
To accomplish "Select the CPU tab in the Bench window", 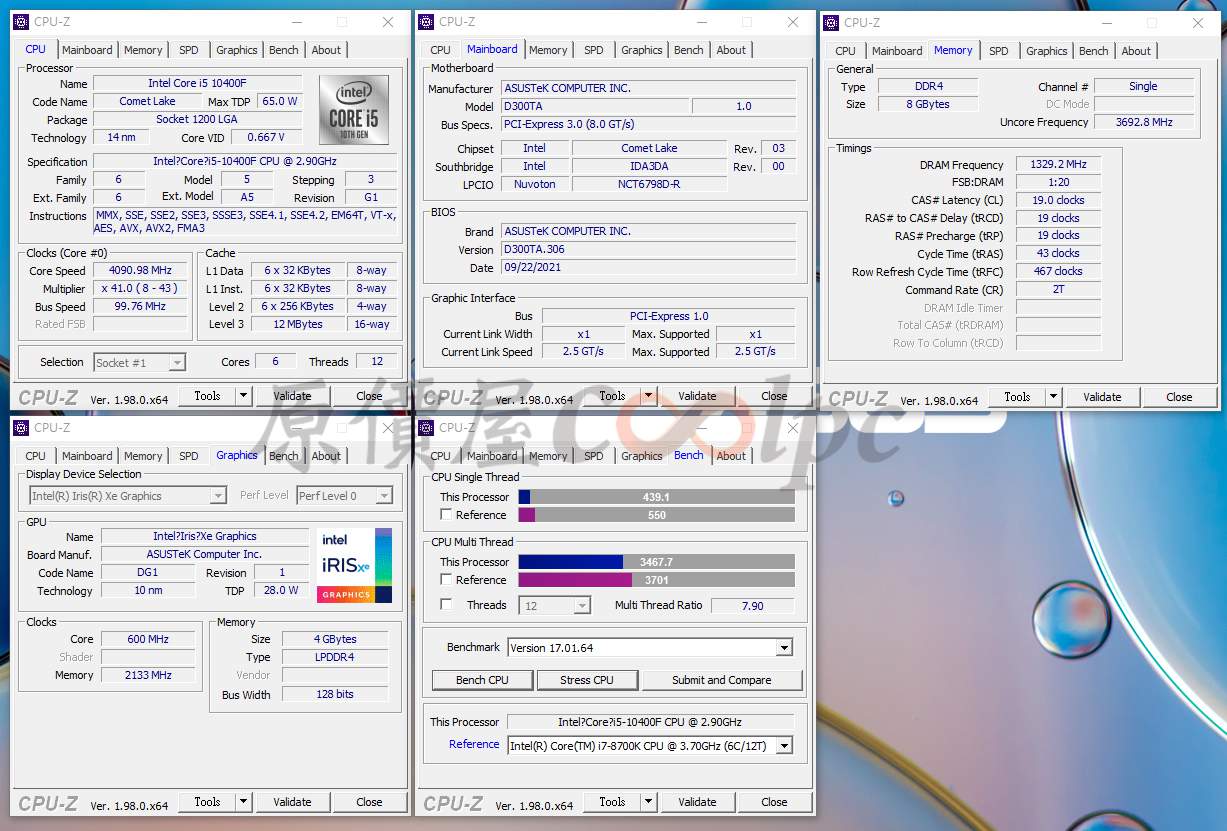I will click(x=441, y=456).
